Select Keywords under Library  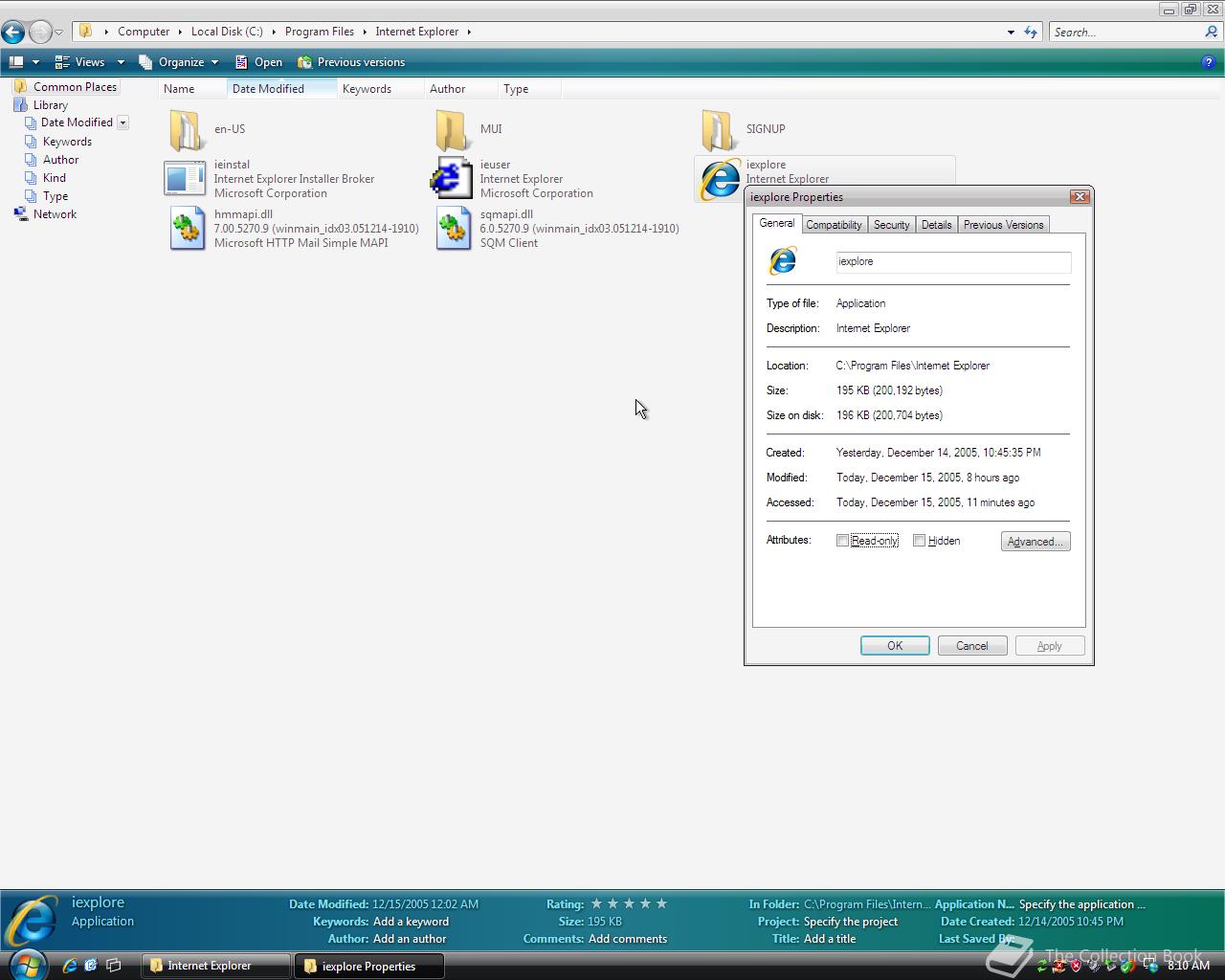pyautogui.click(x=67, y=142)
